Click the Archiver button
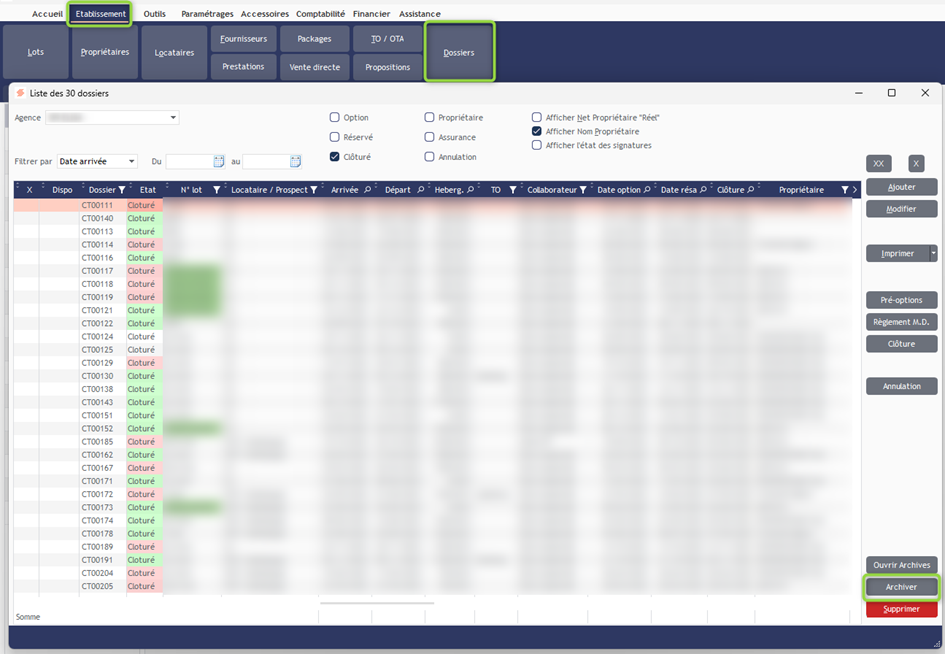The width and height of the screenshot is (945, 654). [x=901, y=587]
